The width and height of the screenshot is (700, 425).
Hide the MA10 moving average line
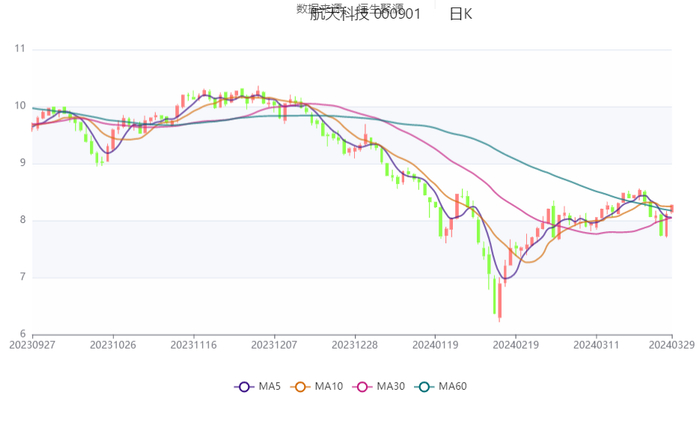(318, 387)
